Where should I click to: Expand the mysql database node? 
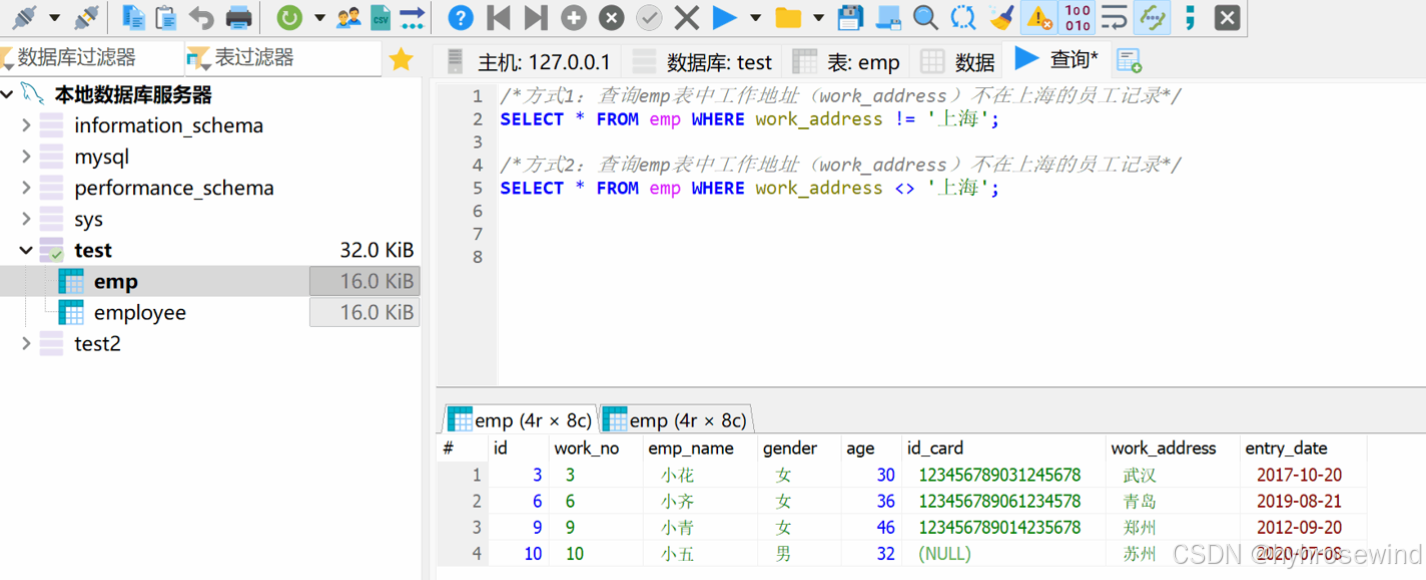click(x=26, y=157)
